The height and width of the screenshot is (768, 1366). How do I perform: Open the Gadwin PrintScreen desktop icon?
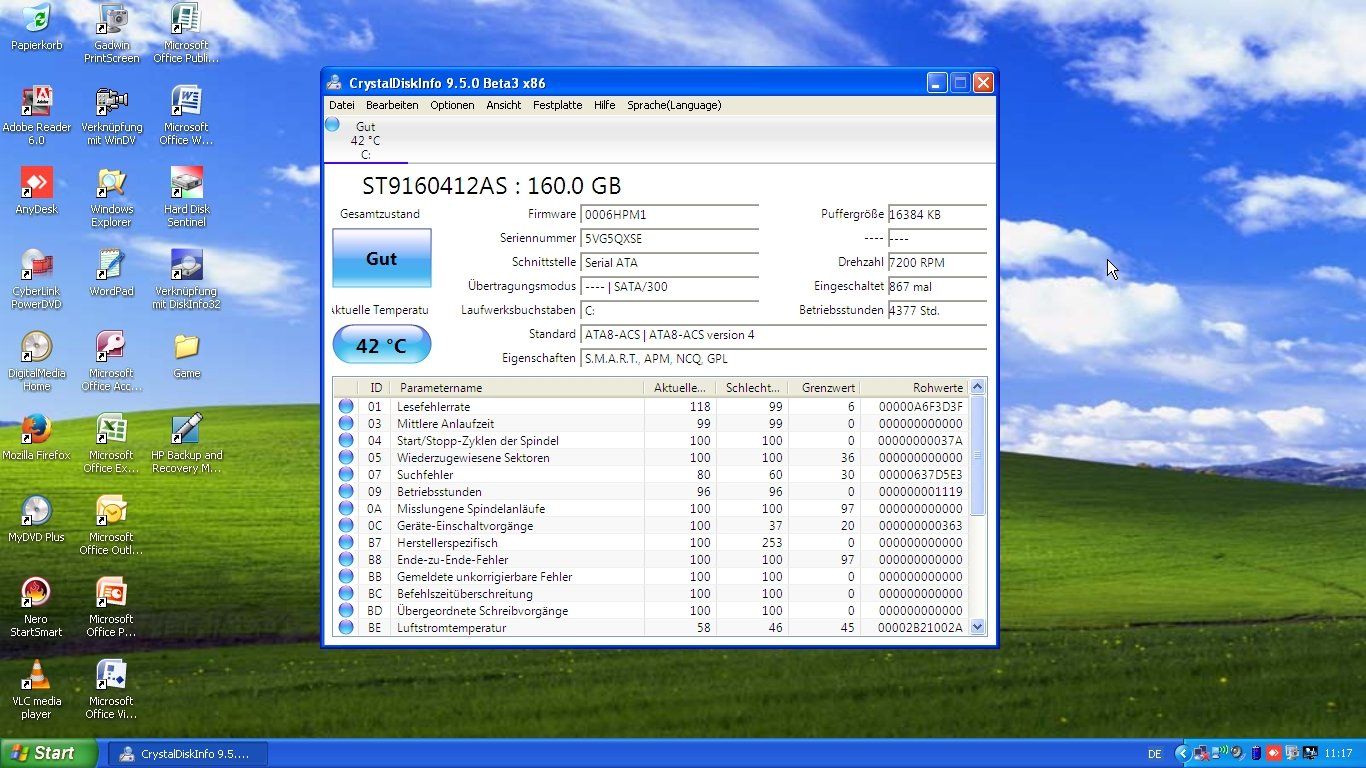coord(111,33)
